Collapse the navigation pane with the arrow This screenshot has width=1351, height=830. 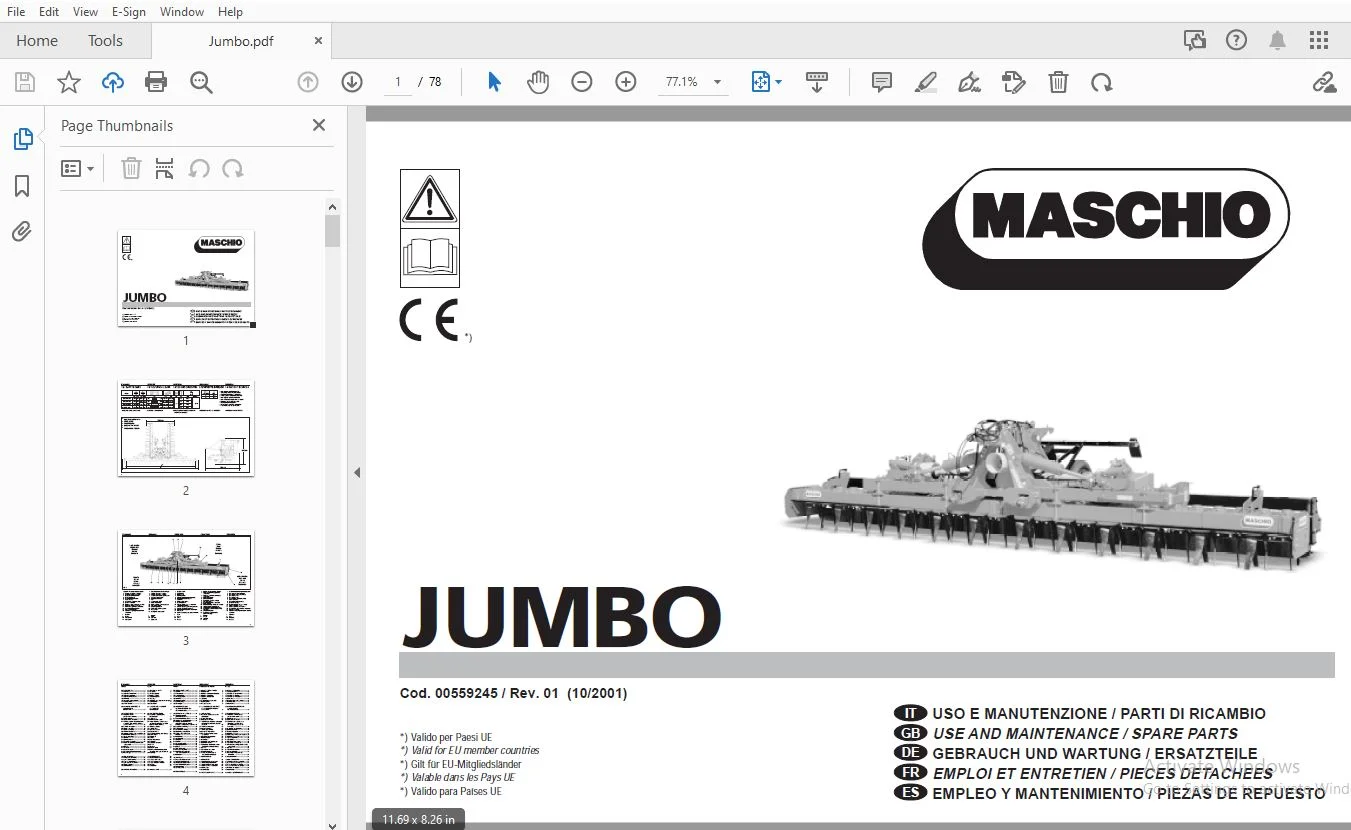coord(357,473)
